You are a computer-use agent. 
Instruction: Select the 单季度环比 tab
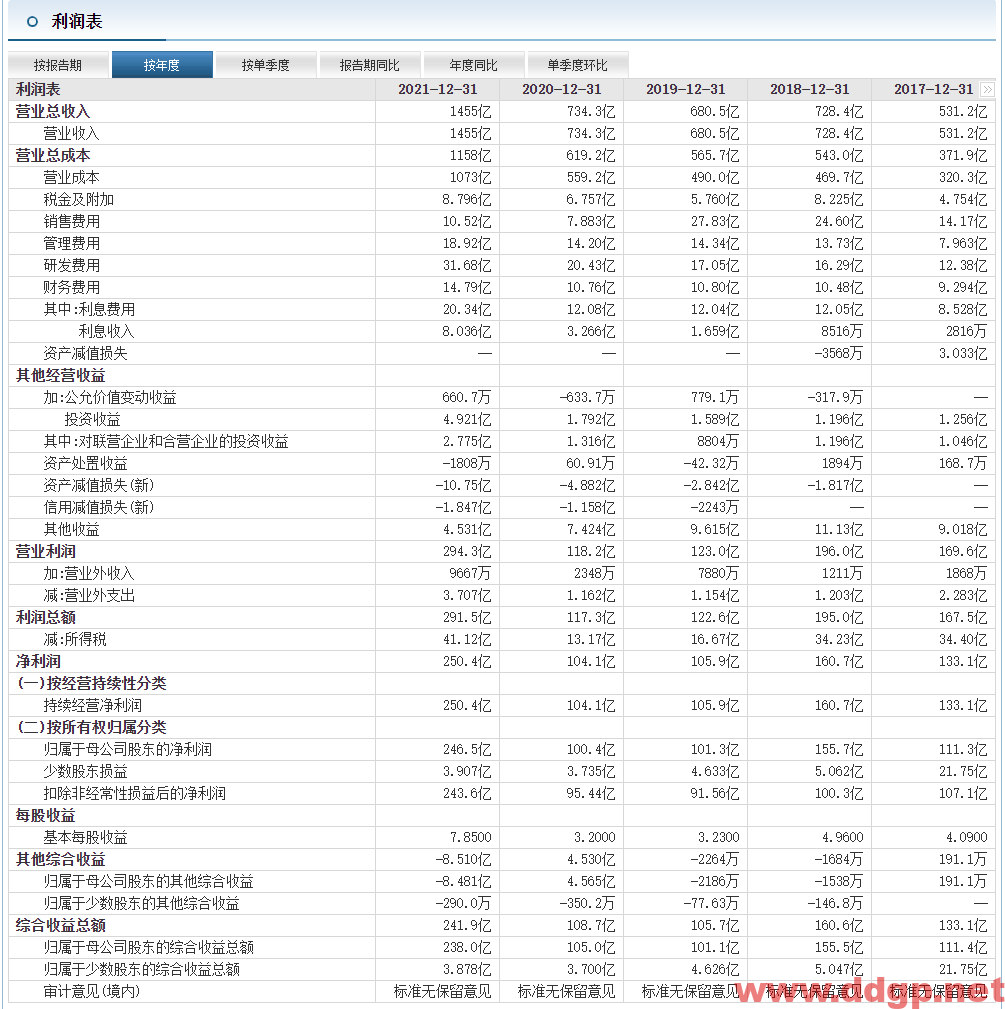coord(578,65)
